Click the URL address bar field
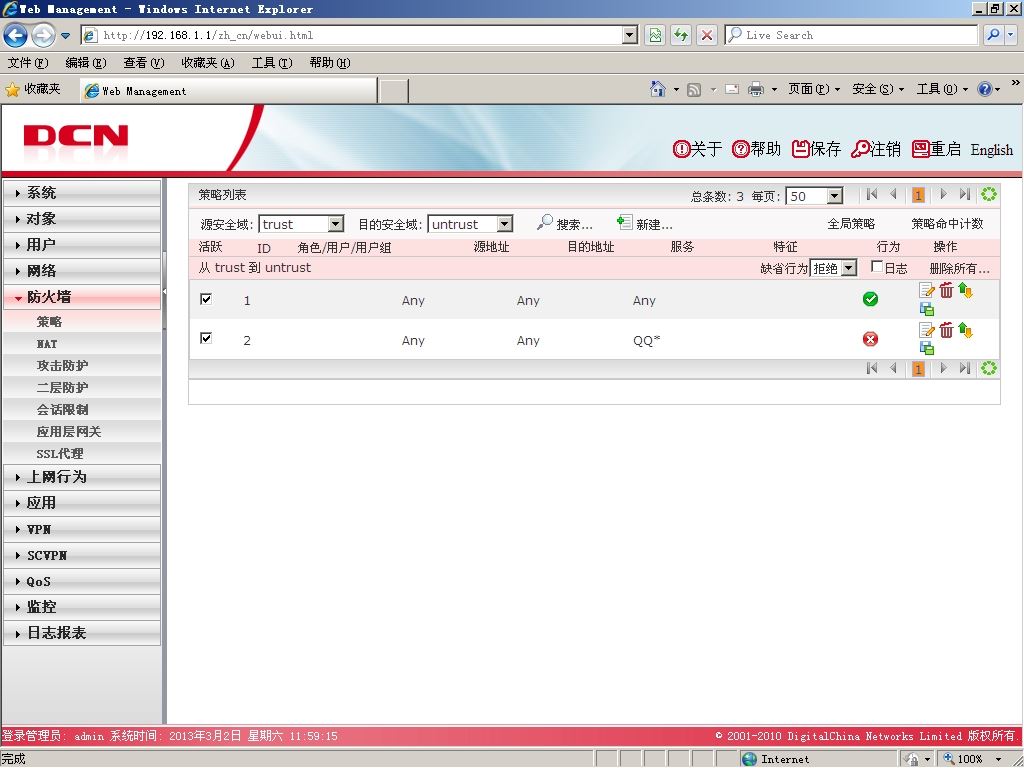This screenshot has width=1024, height=768. pos(360,35)
